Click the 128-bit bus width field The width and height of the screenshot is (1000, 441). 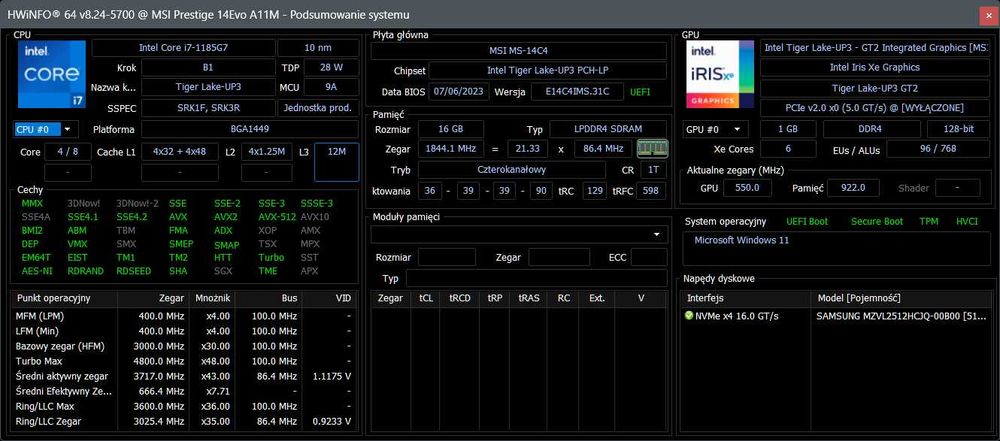pos(959,130)
